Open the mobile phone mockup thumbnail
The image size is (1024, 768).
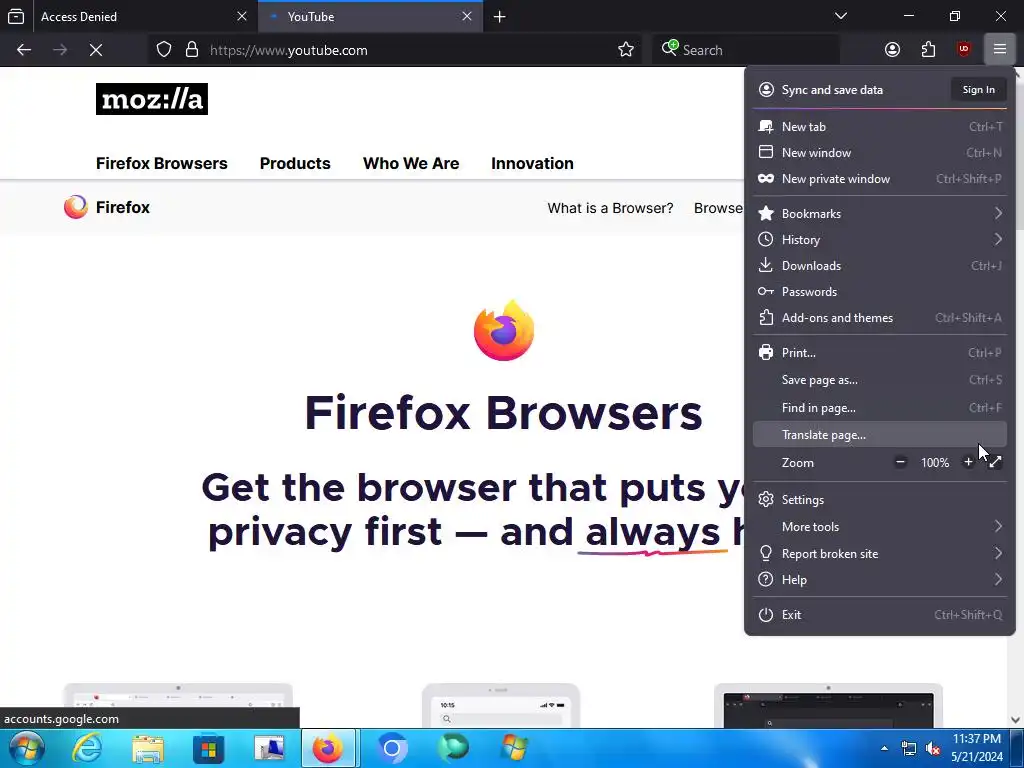tap(501, 705)
